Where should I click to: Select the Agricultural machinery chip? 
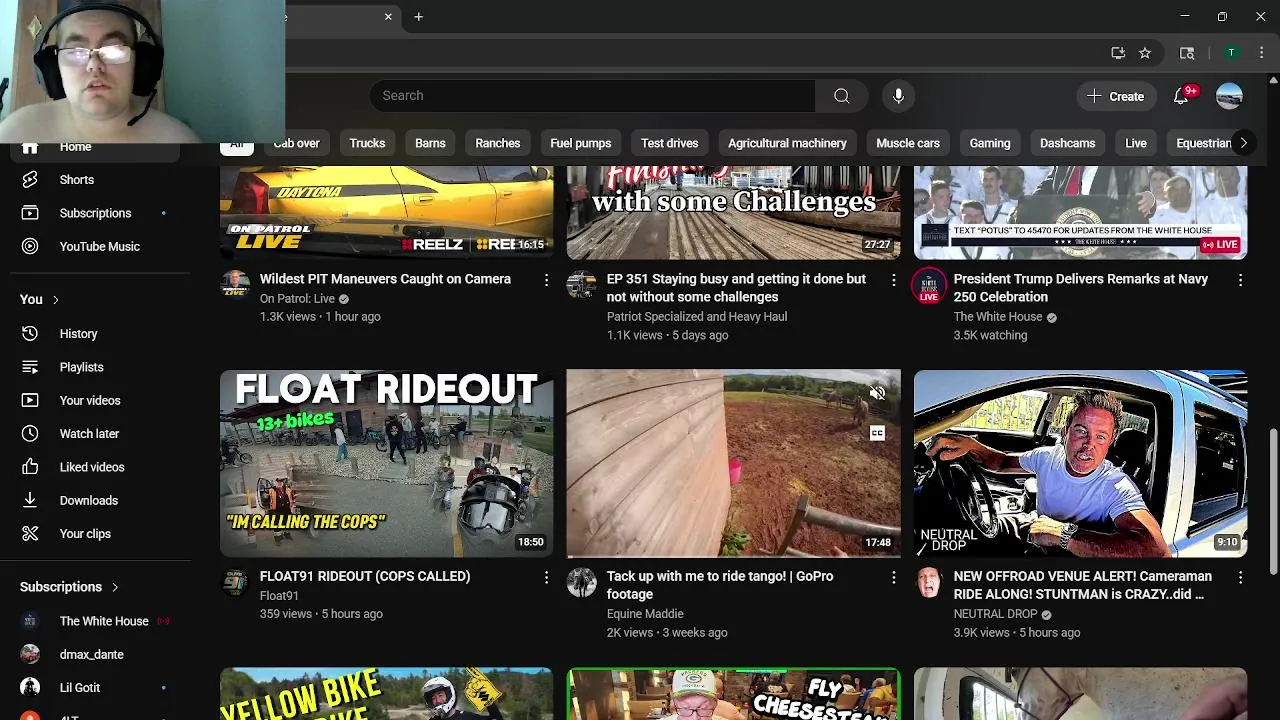pos(787,143)
